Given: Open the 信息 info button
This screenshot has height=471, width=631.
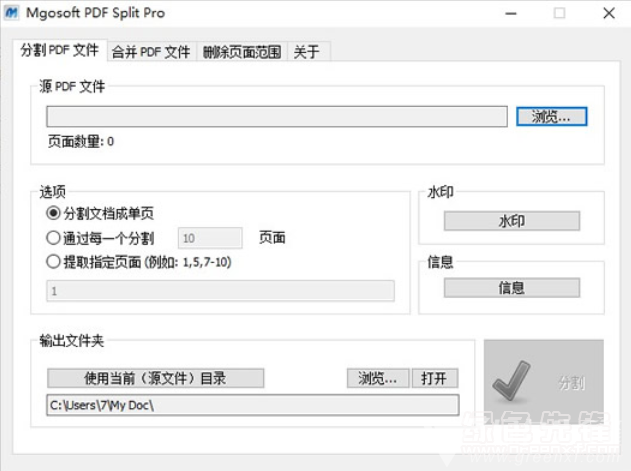Looking at the screenshot, I should coord(512,288).
